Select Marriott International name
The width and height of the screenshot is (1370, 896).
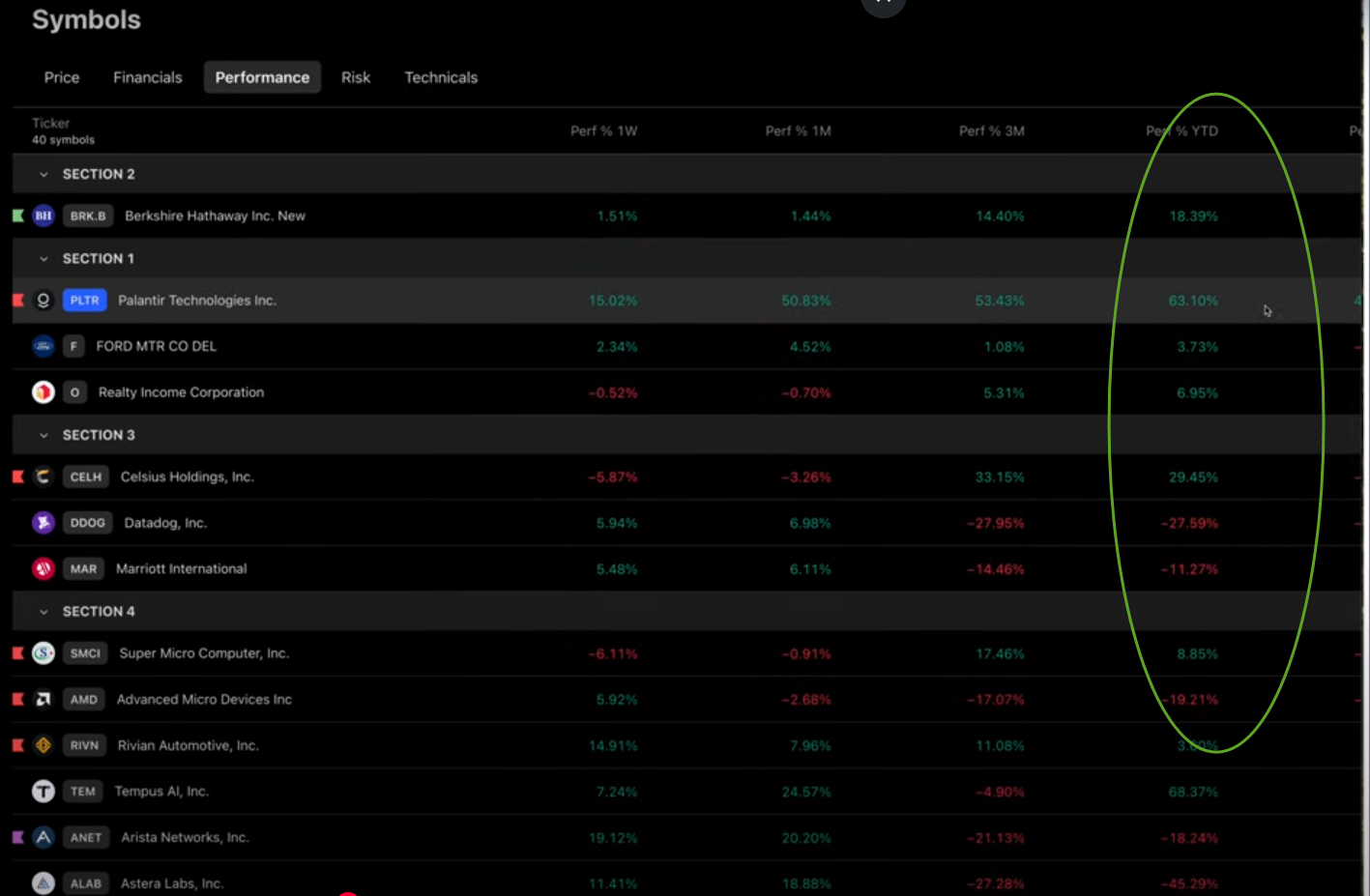pos(182,569)
